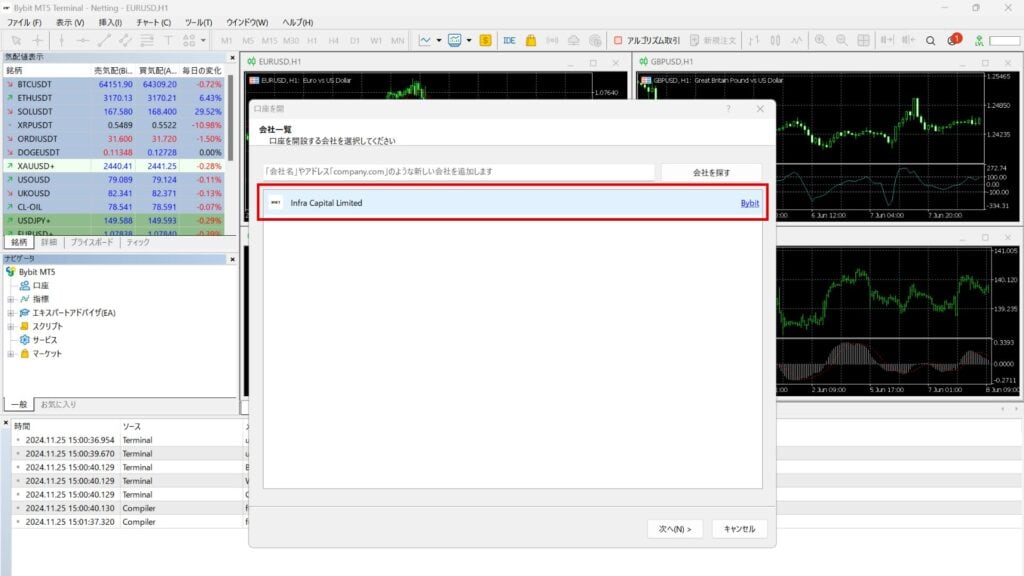The image size is (1024, 576).
Task: Open the connection level icon
Action: pyautogui.click(x=979, y=40)
